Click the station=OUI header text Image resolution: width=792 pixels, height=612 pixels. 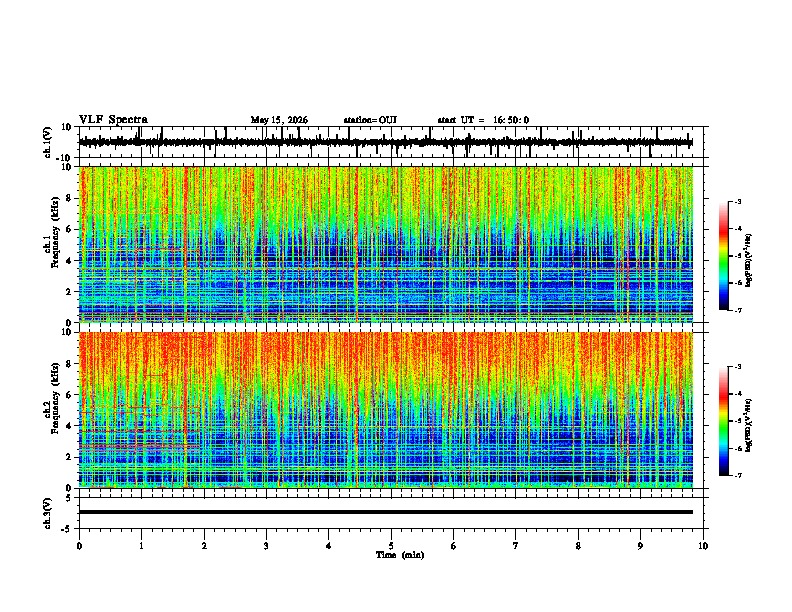pos(370,120)
